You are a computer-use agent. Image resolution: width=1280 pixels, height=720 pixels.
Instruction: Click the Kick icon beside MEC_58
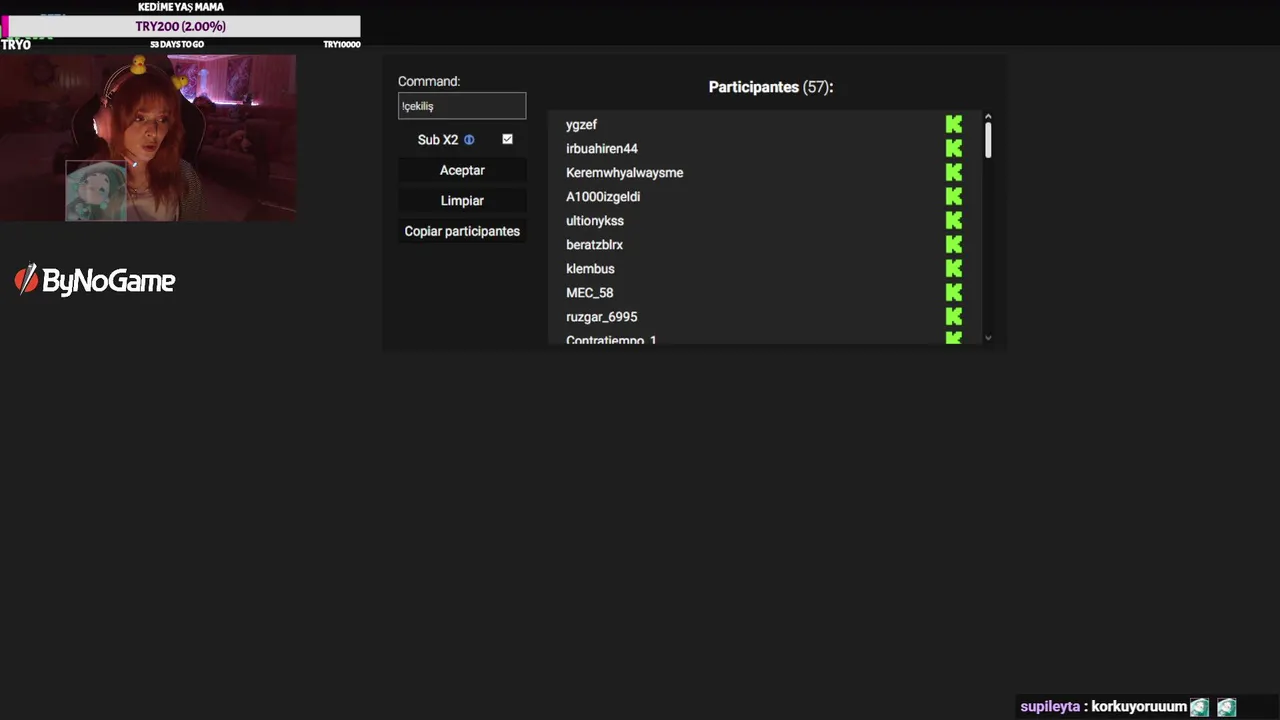point(954,292)
